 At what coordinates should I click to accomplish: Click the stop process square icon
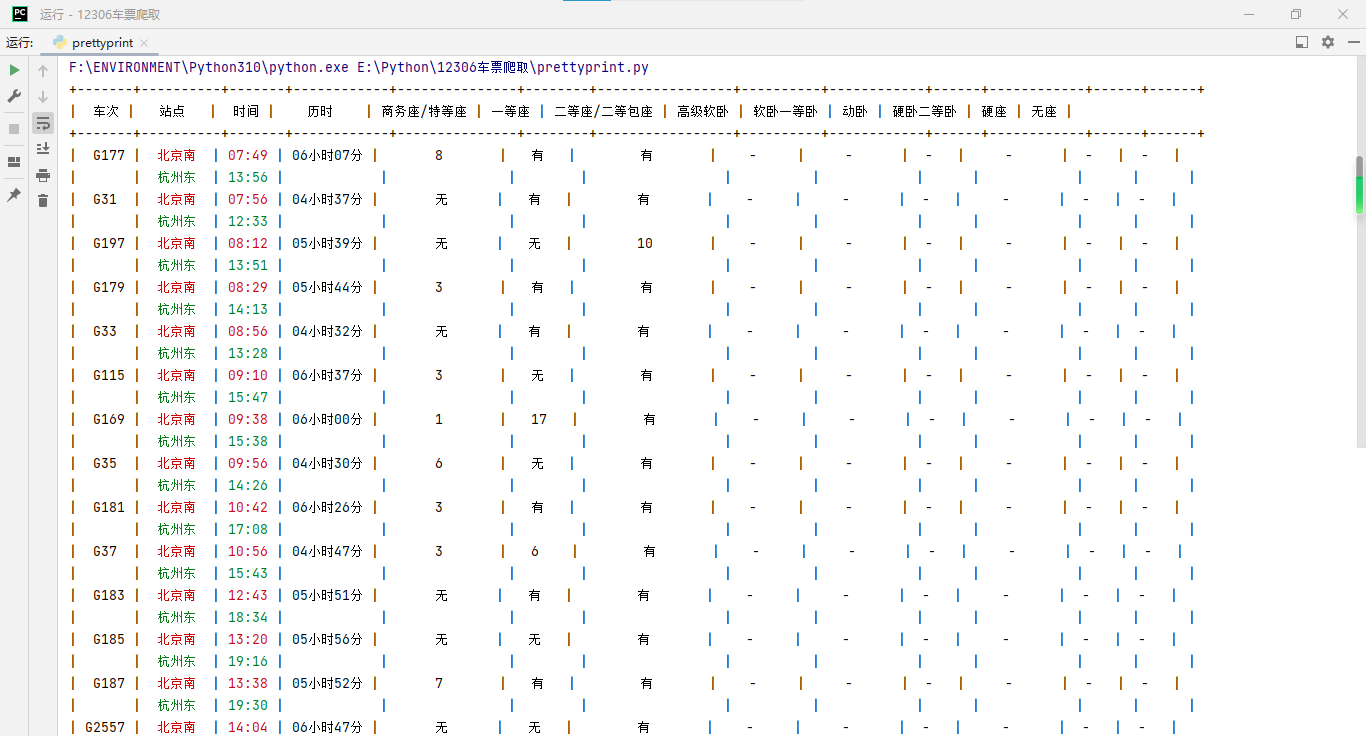pyautogui.click(x=14, y=129)
